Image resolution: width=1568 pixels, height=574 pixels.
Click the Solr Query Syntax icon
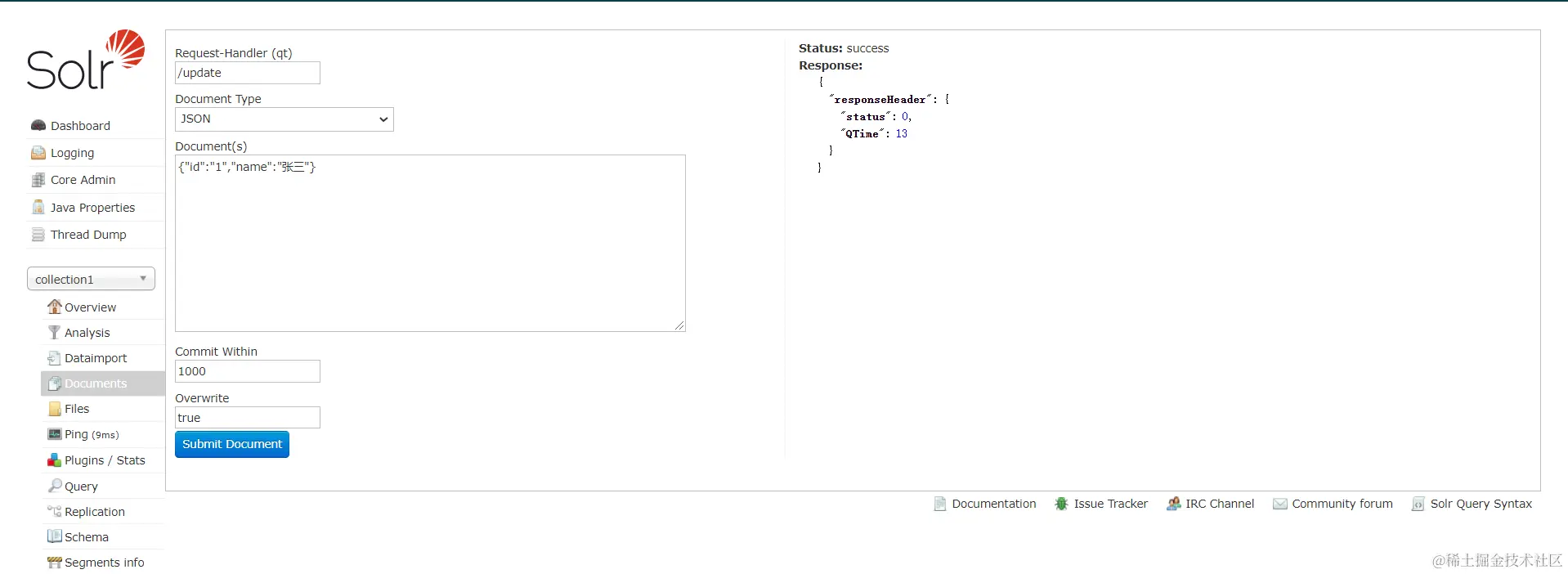pyautogui.click(x=1418, y=504)
